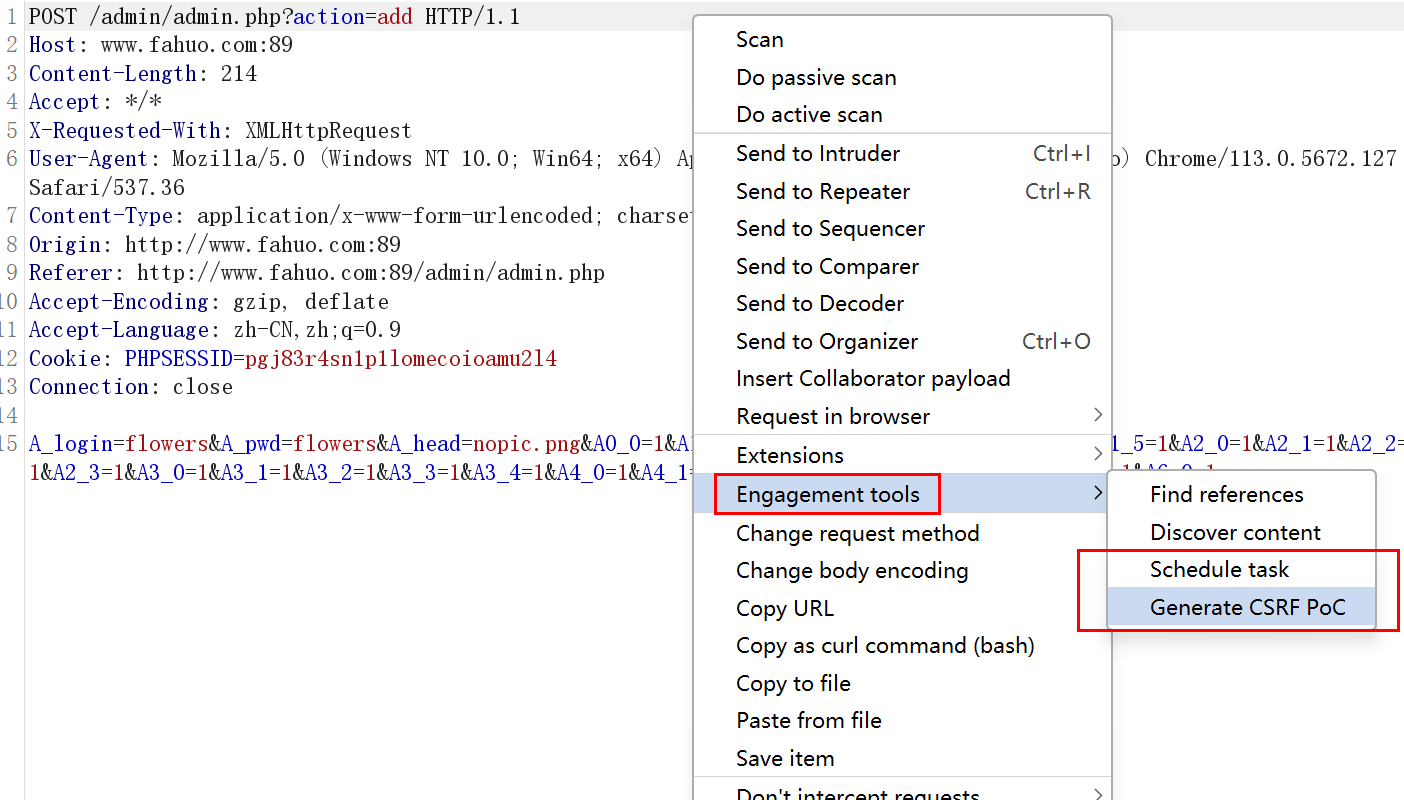
Task: Expand the Extensions submenu arrow
Action: pos(1098,455)
